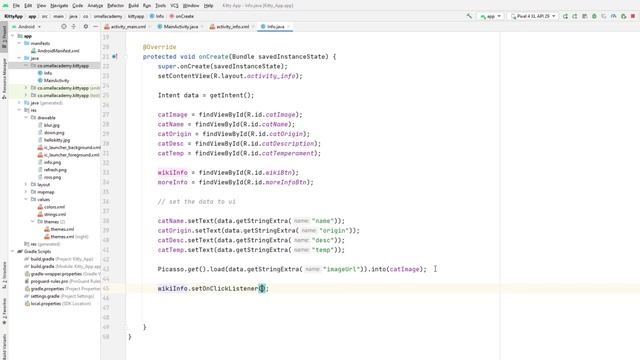640x360 pixels.
Task: Collapse the manifests folder
Action: (x=19, y=43)
